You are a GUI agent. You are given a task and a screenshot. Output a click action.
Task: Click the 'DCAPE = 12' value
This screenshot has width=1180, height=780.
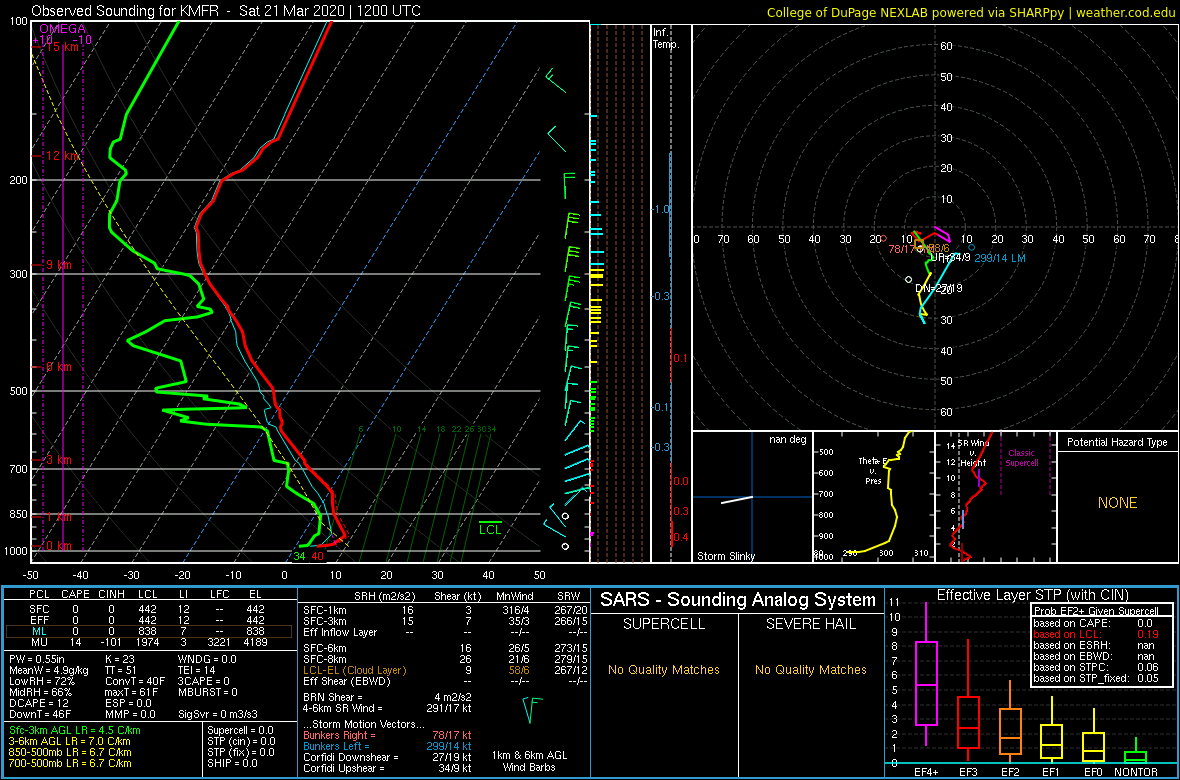point(38,703)
